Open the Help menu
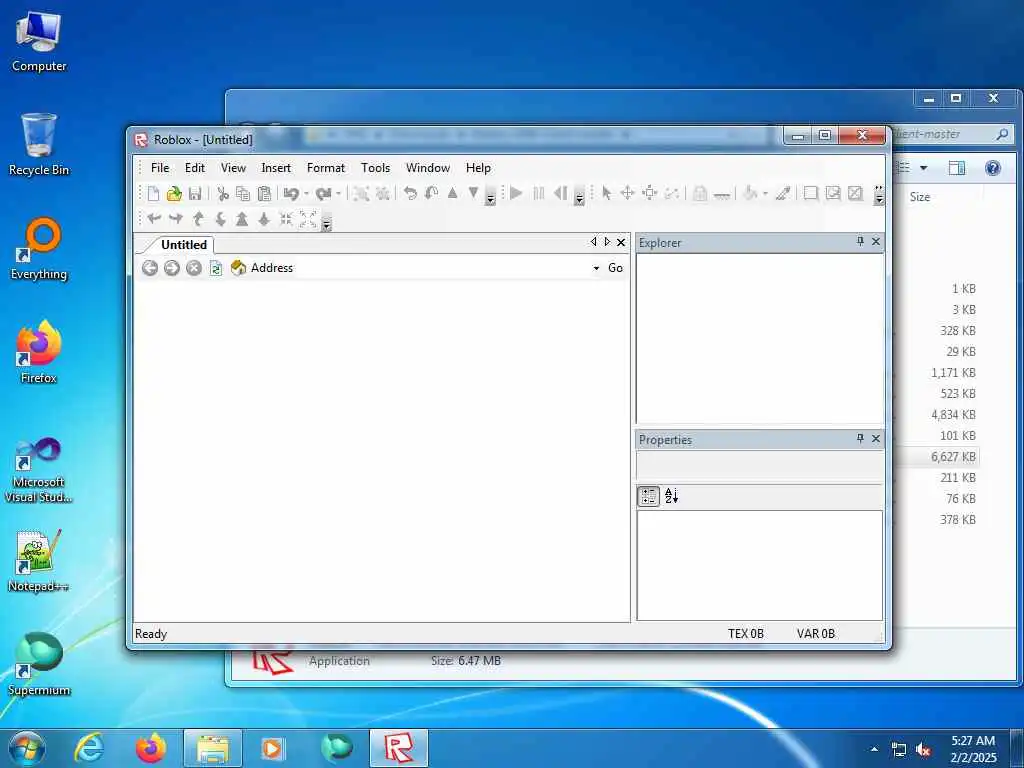 [478, 168]
